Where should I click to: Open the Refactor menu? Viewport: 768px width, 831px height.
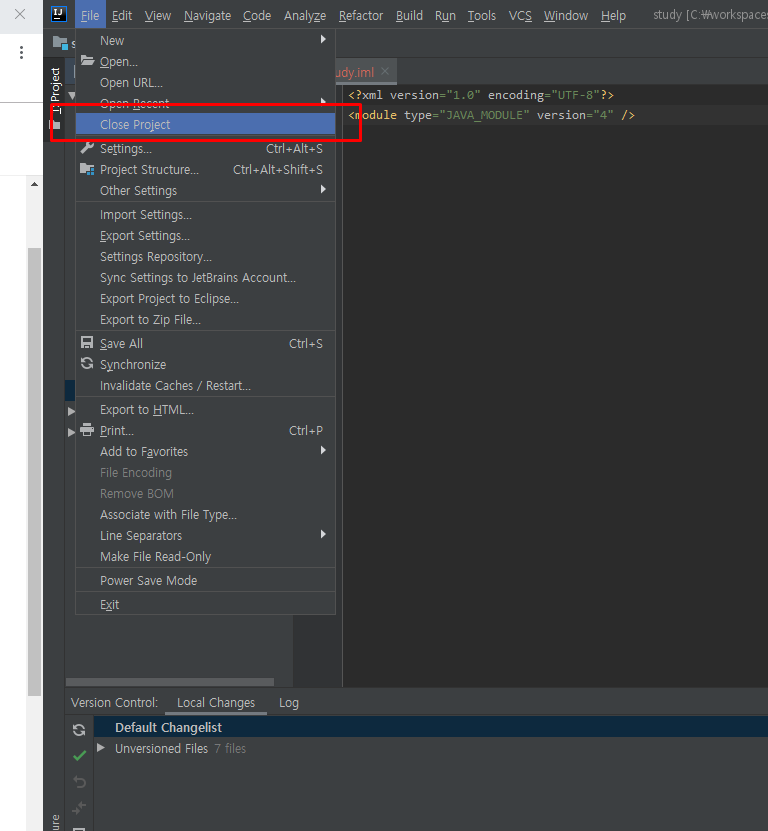point(360,15)
